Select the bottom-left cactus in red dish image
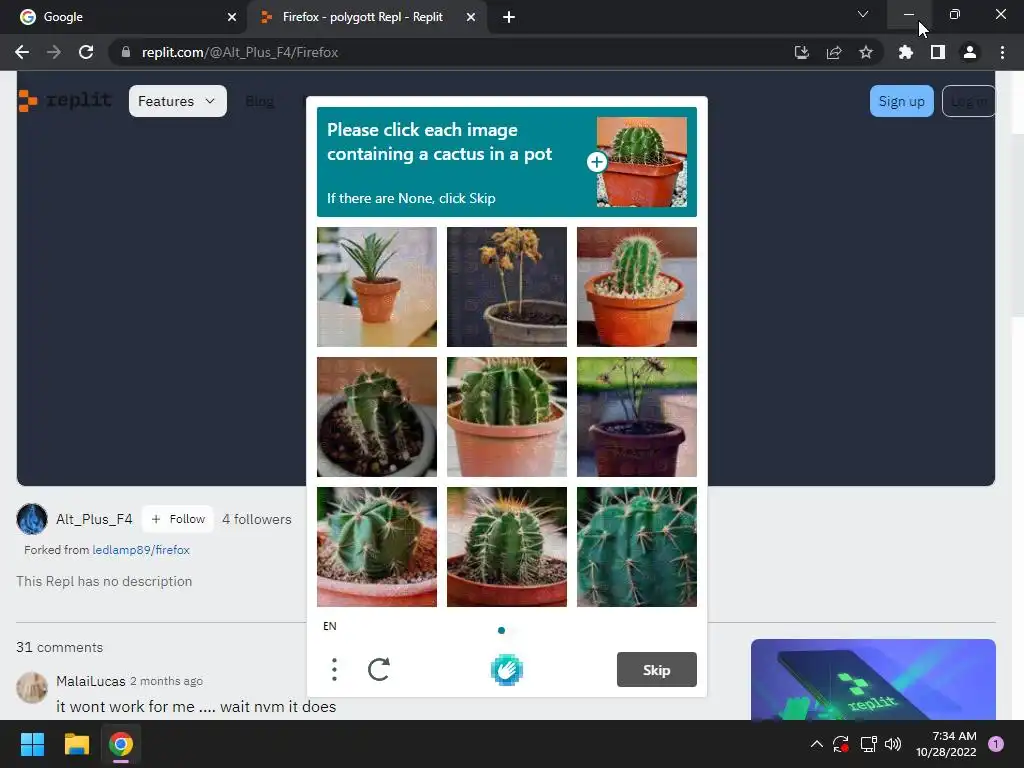 [x=377, y=547]
